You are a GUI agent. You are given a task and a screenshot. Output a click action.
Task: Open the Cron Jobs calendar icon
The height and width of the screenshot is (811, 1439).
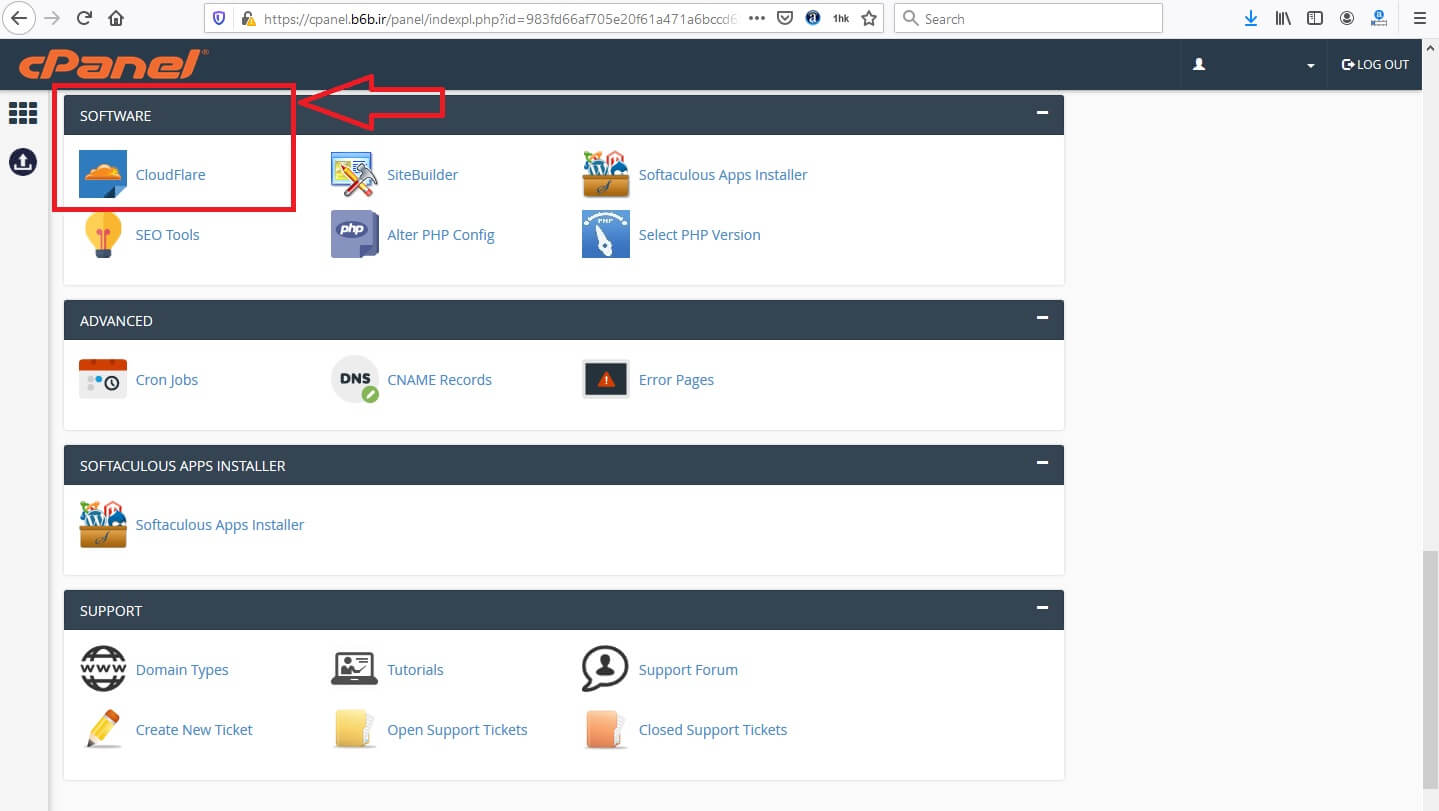(x=103, y=380)
